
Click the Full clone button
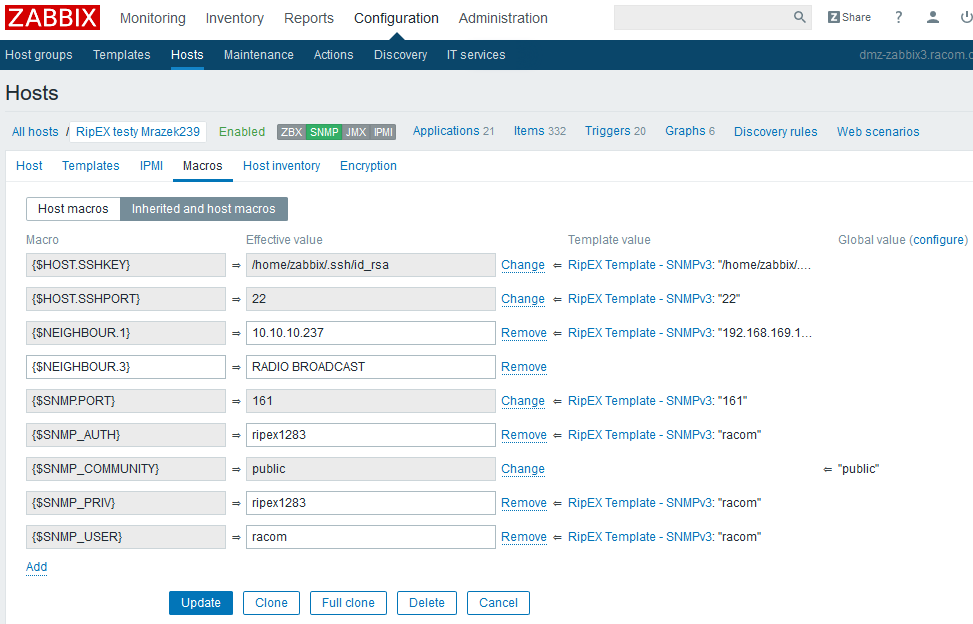coord(348,603)
